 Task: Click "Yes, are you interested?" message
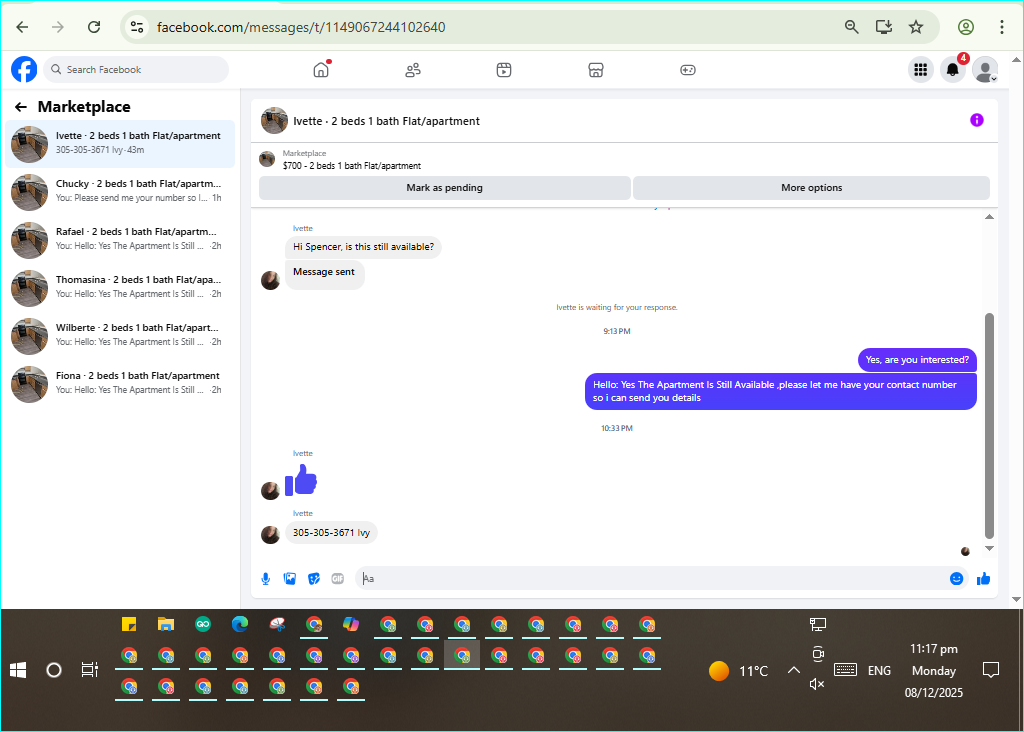tap(917, 360)
